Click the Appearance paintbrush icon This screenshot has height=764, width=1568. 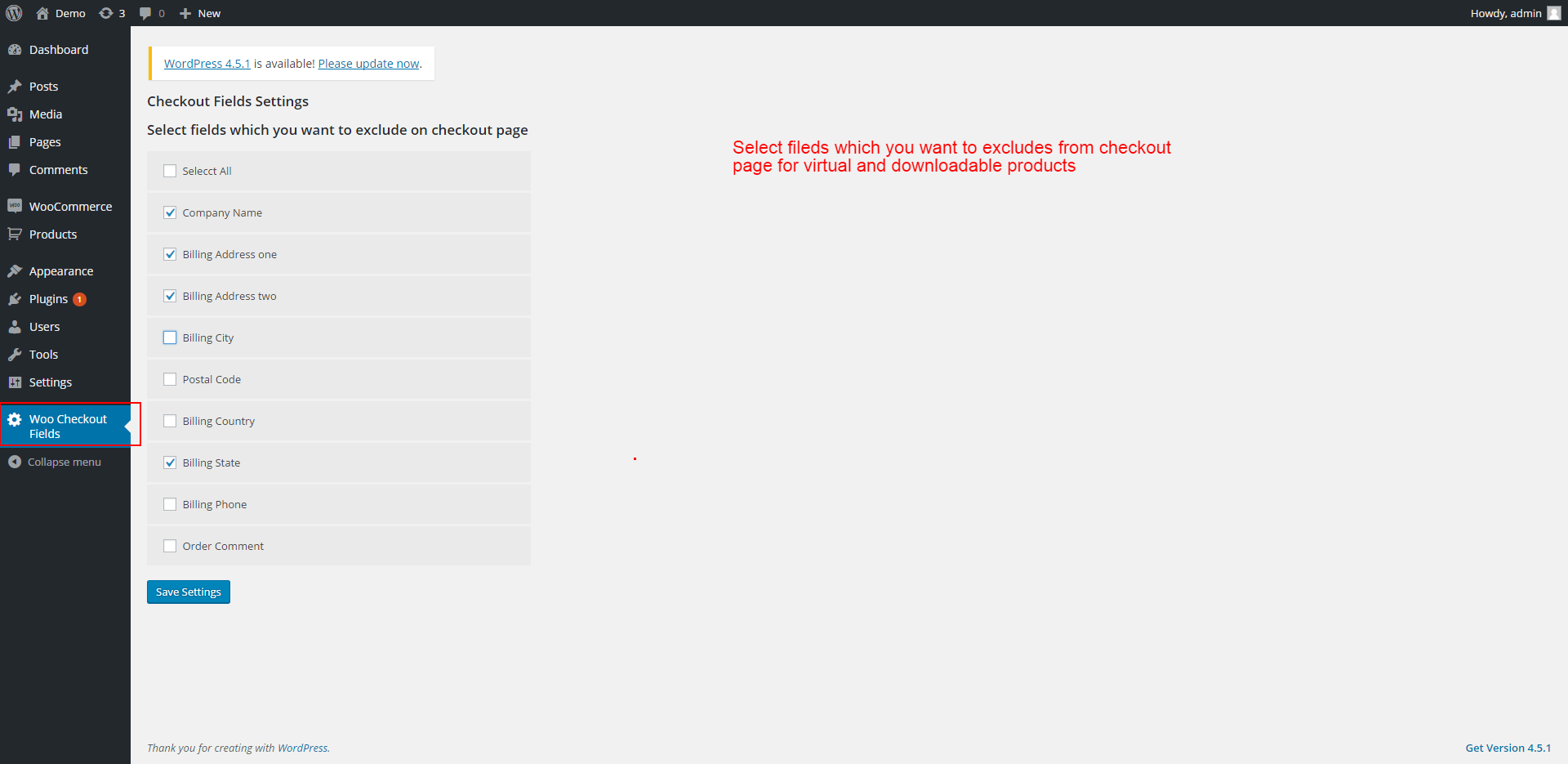tap(15, 271)
